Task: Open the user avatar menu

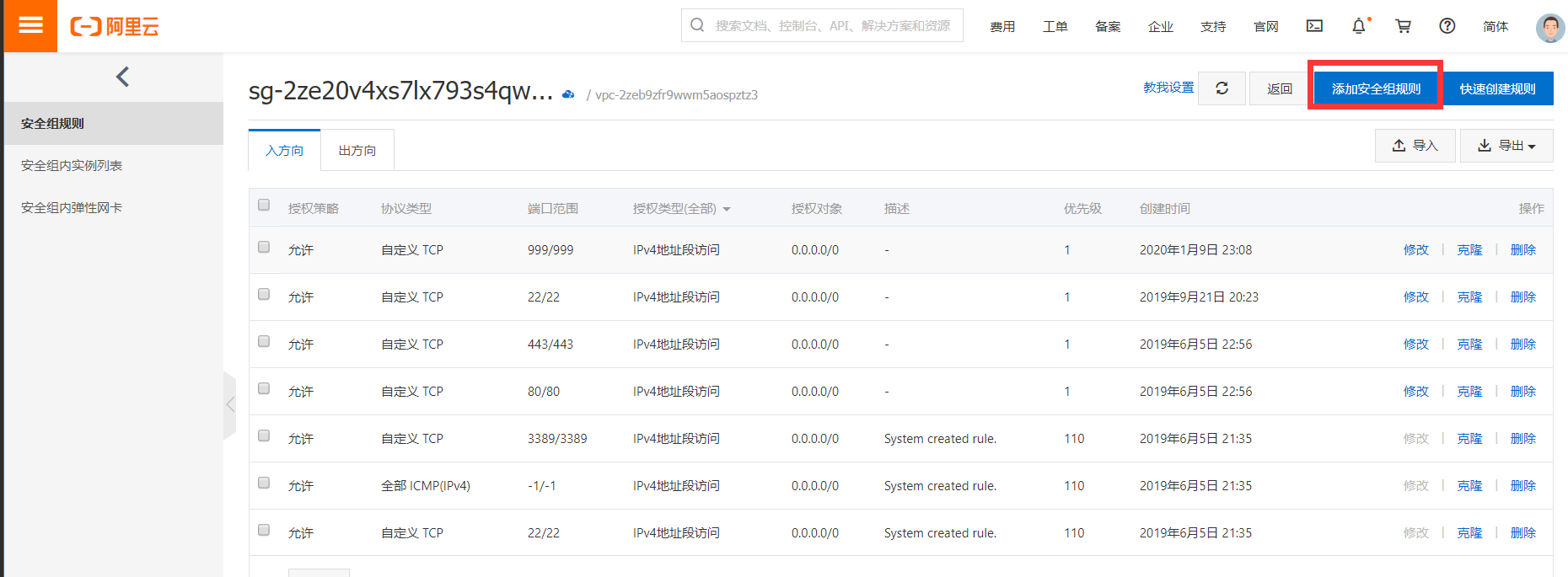Action: point(1550,27)
